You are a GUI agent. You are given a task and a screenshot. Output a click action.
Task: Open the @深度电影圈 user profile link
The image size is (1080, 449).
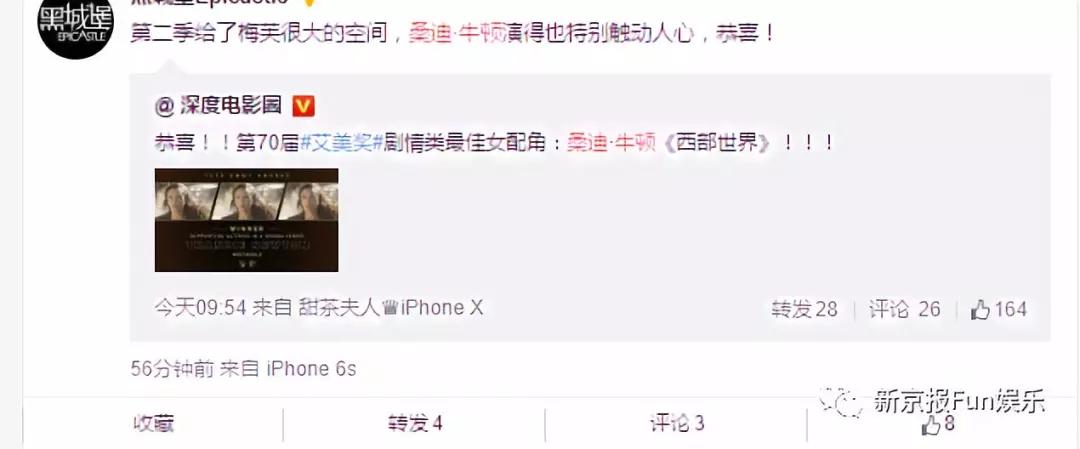219,106
